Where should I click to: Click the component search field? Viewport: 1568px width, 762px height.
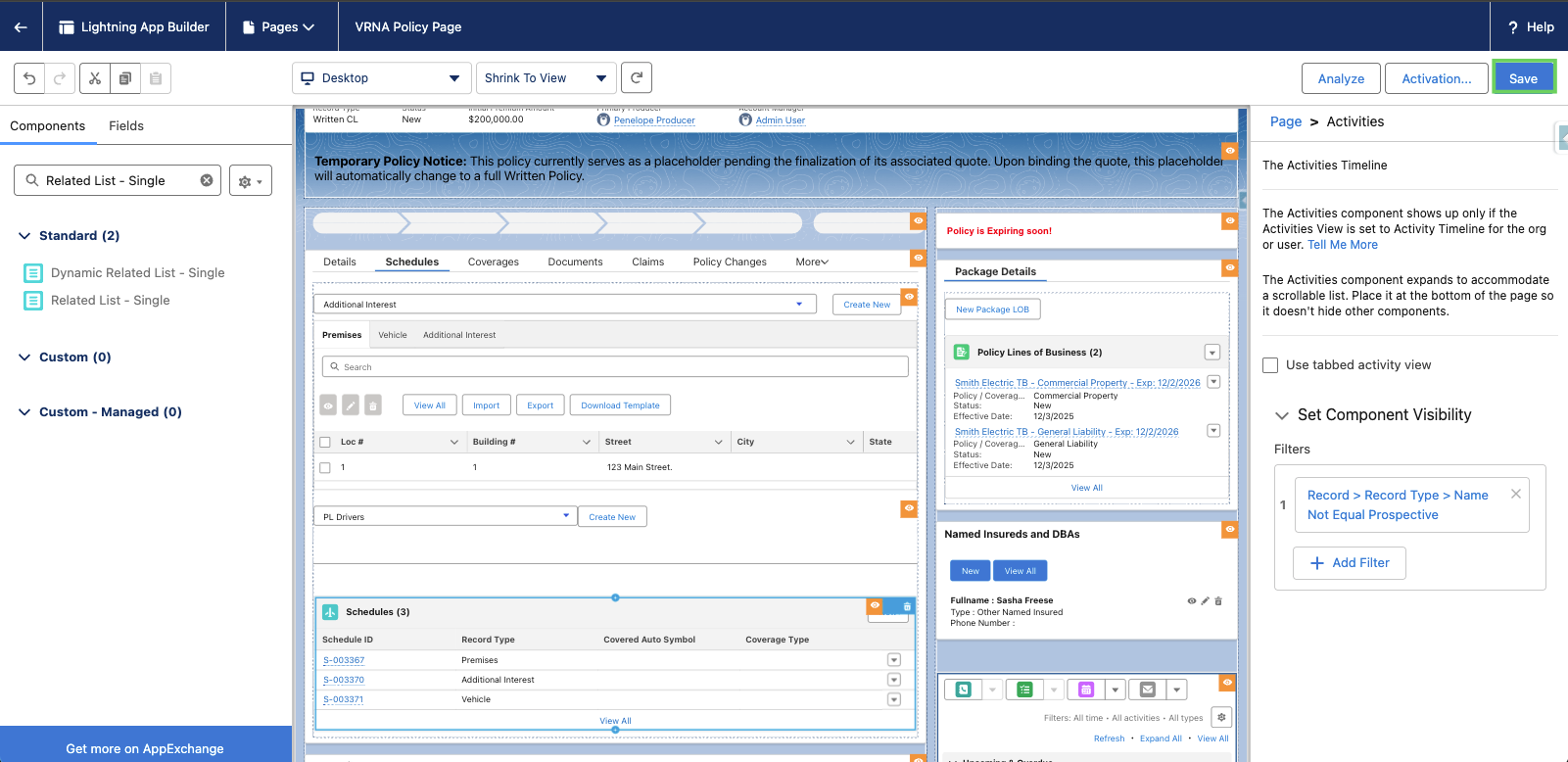[x=118, y=180]
